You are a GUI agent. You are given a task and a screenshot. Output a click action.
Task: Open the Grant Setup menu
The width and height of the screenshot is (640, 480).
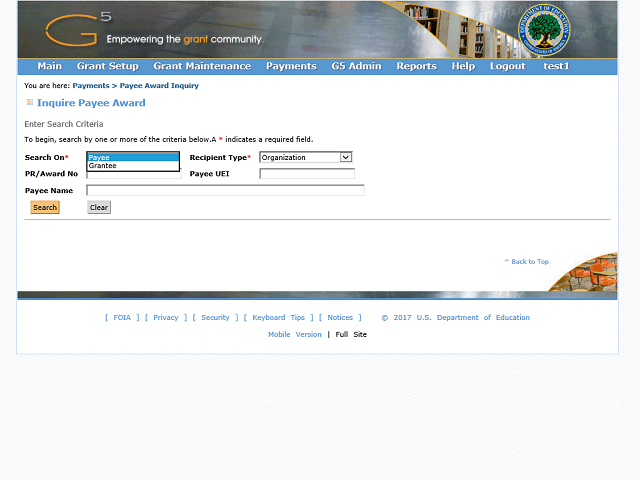[108, 66]
